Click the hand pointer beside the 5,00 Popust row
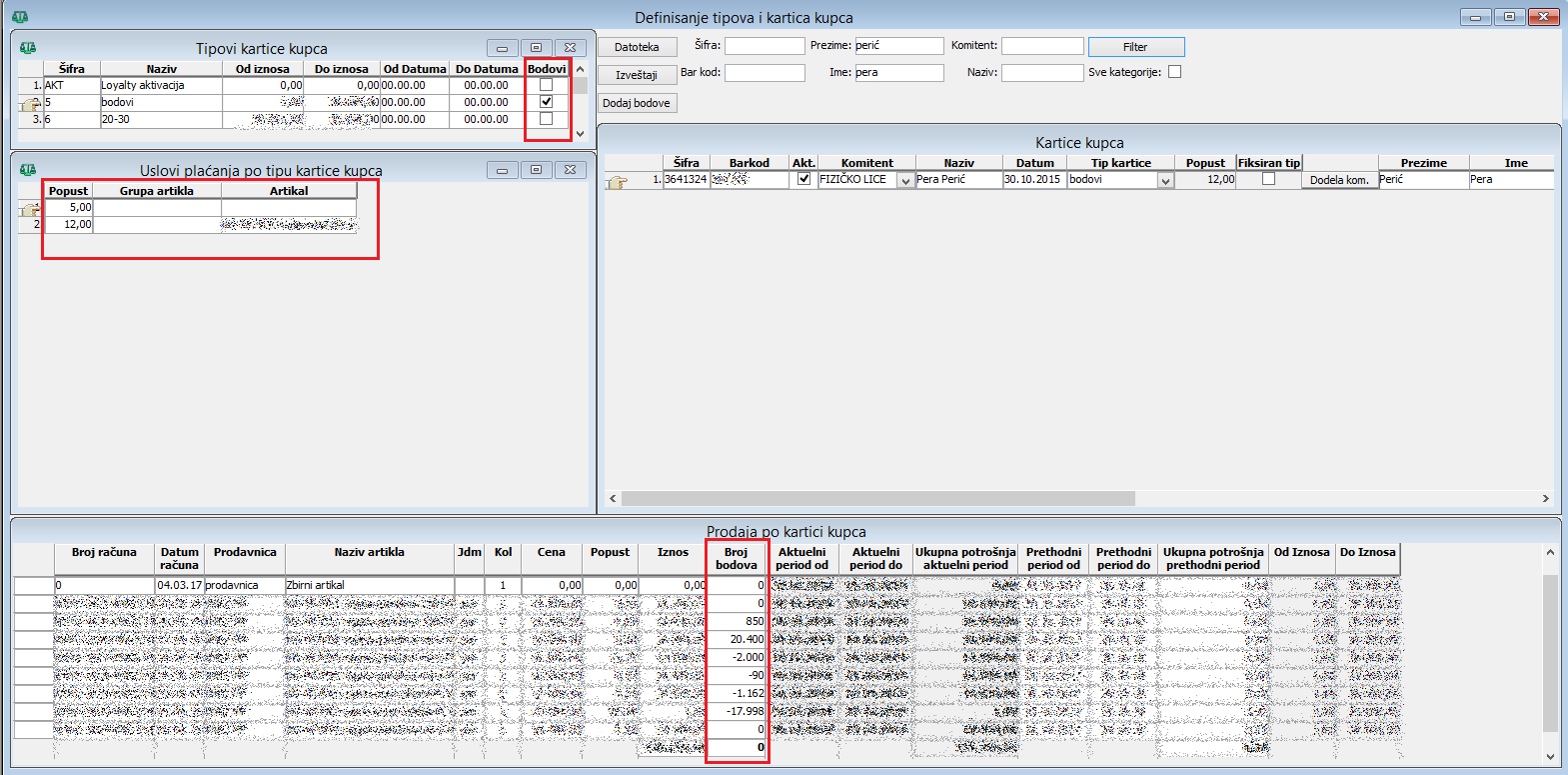The image size is (1568, 775). 30,208
